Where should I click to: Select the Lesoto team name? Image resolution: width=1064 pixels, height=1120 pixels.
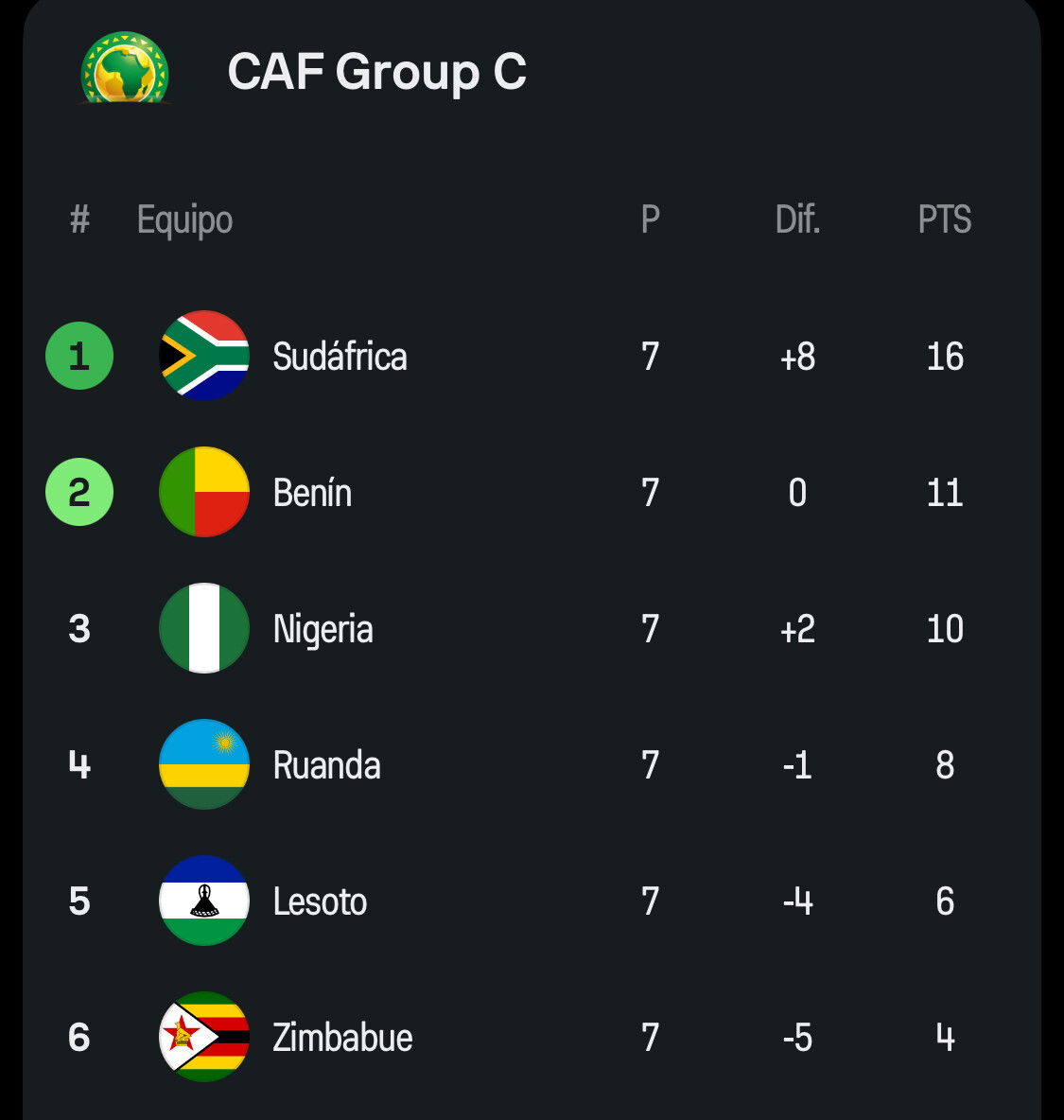pyautogui.click(x=320, y=901)
